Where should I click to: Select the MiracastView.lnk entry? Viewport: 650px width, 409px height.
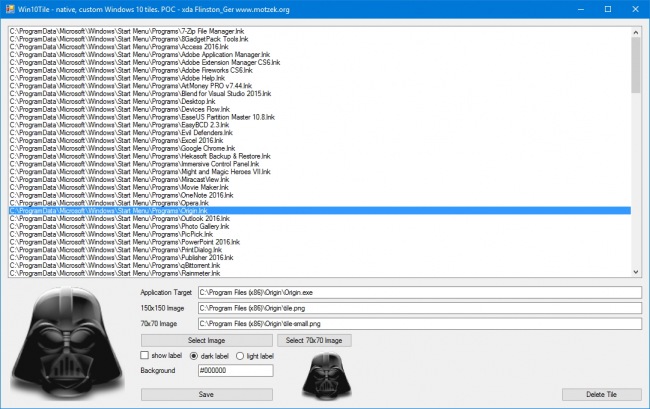320,179
